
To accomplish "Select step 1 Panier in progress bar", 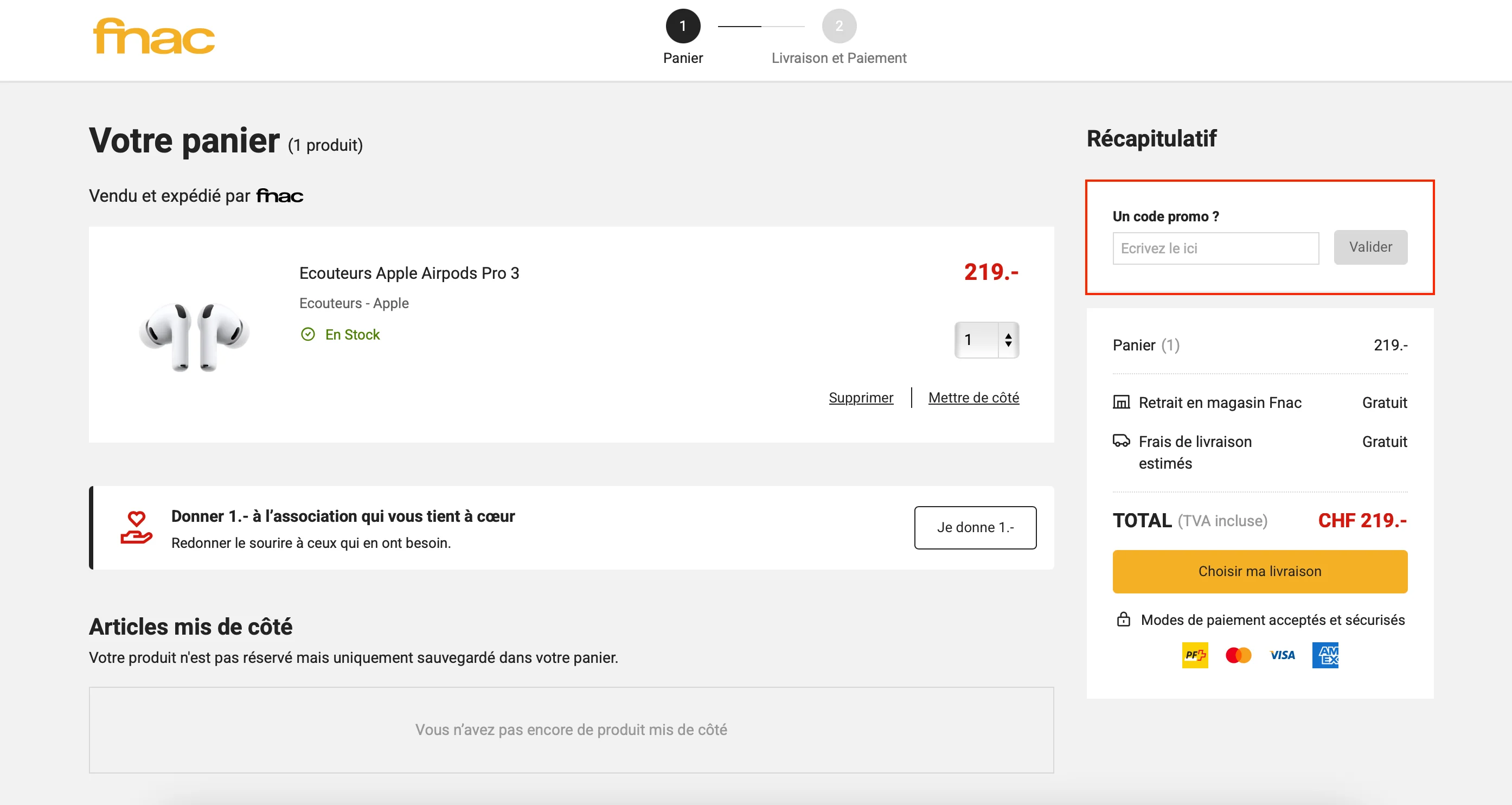I will pos(682,26).
